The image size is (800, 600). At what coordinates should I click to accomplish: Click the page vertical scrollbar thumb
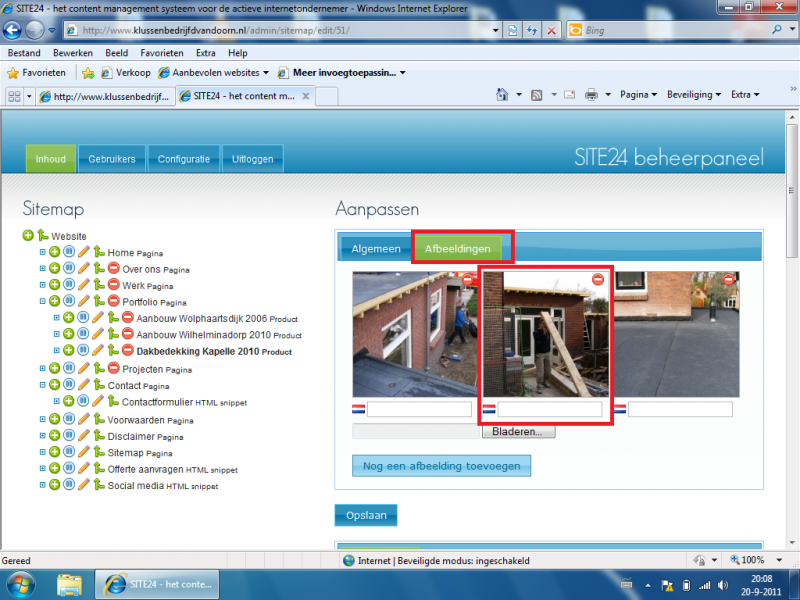point(791,190)
